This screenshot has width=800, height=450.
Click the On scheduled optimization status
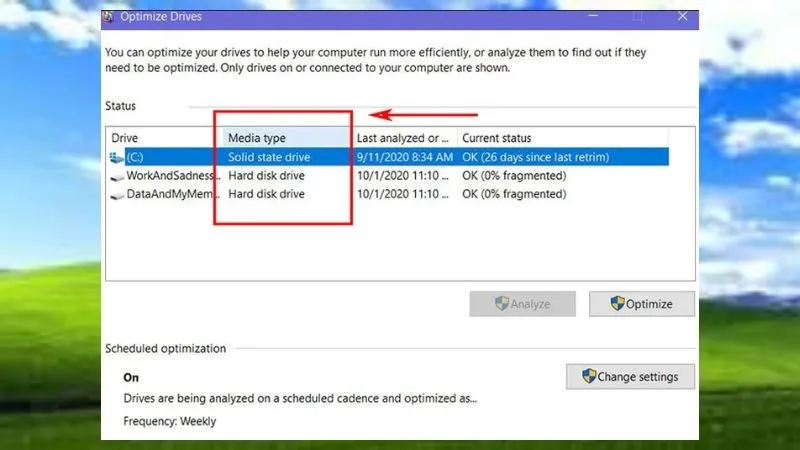coord(131,378)
